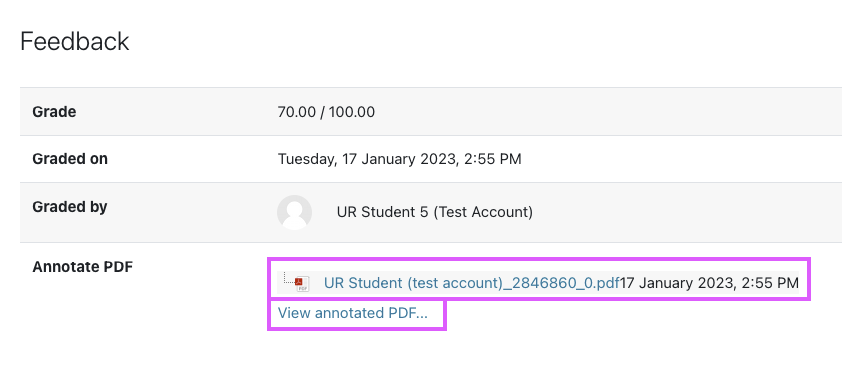This screenshot has width=842, height=368.
Task: Click the grader's grey avatar icon
Action: tap(294, 212)
